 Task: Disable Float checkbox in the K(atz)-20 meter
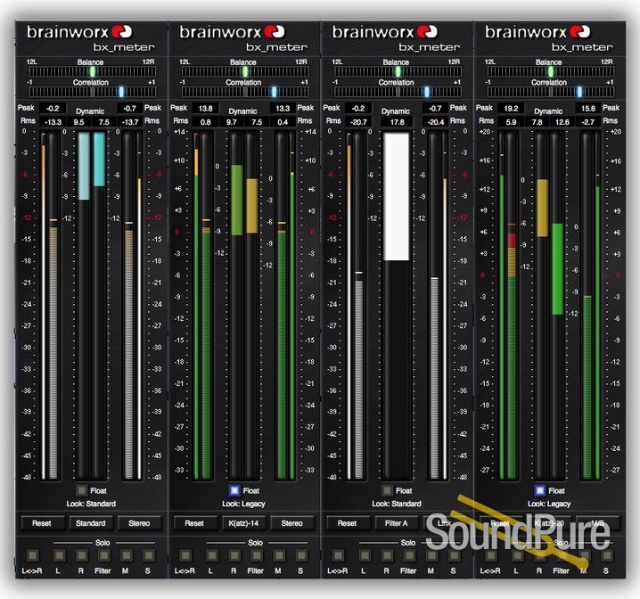pyautogui.click(x=540, y=490)
